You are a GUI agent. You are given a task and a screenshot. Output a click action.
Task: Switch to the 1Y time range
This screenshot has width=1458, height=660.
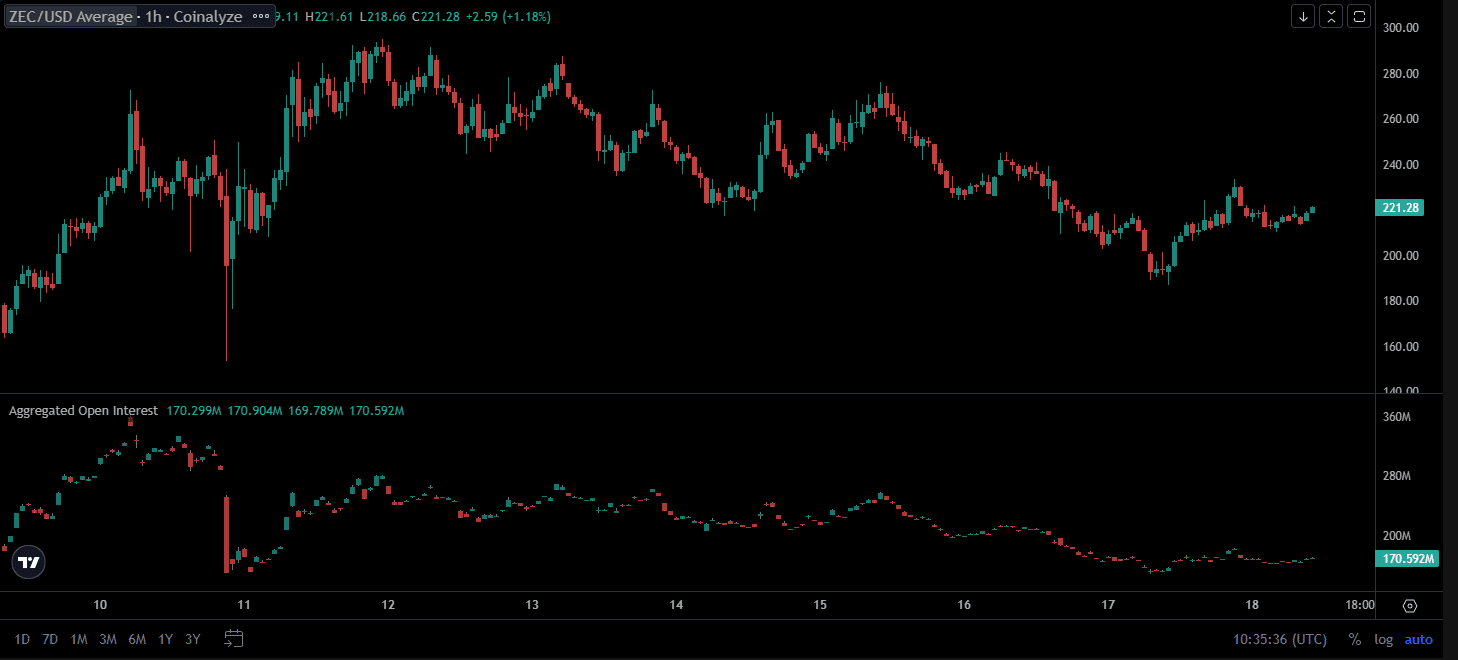(x=165, y=640)
